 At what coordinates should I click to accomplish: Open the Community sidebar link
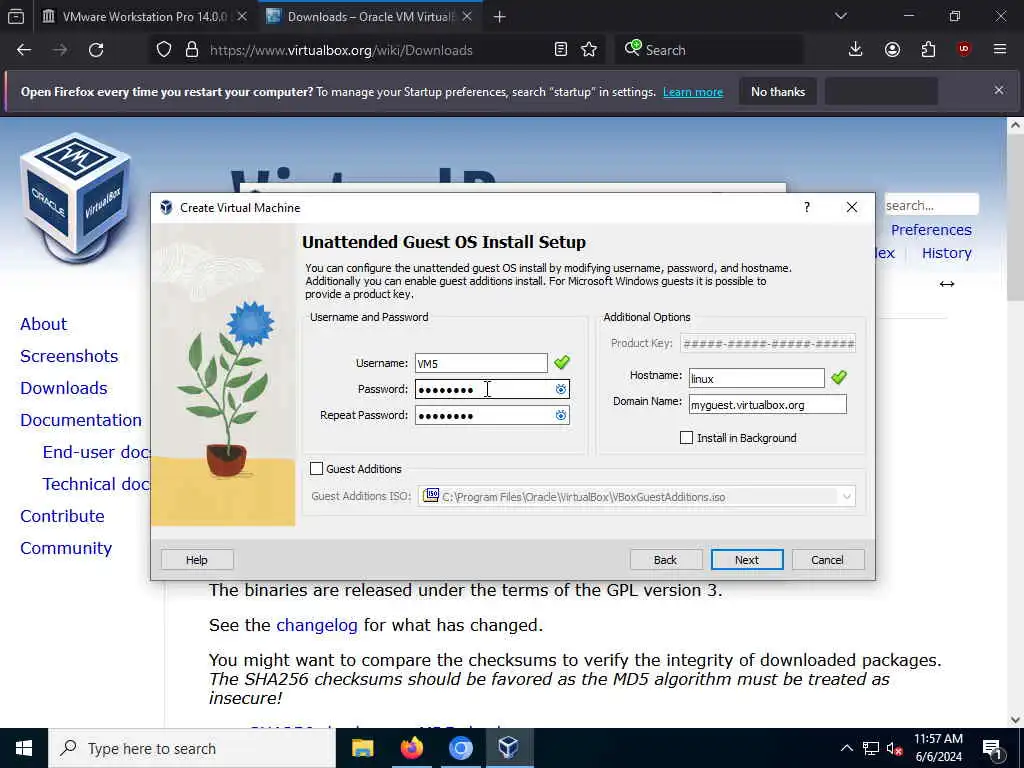click(66, 548)
